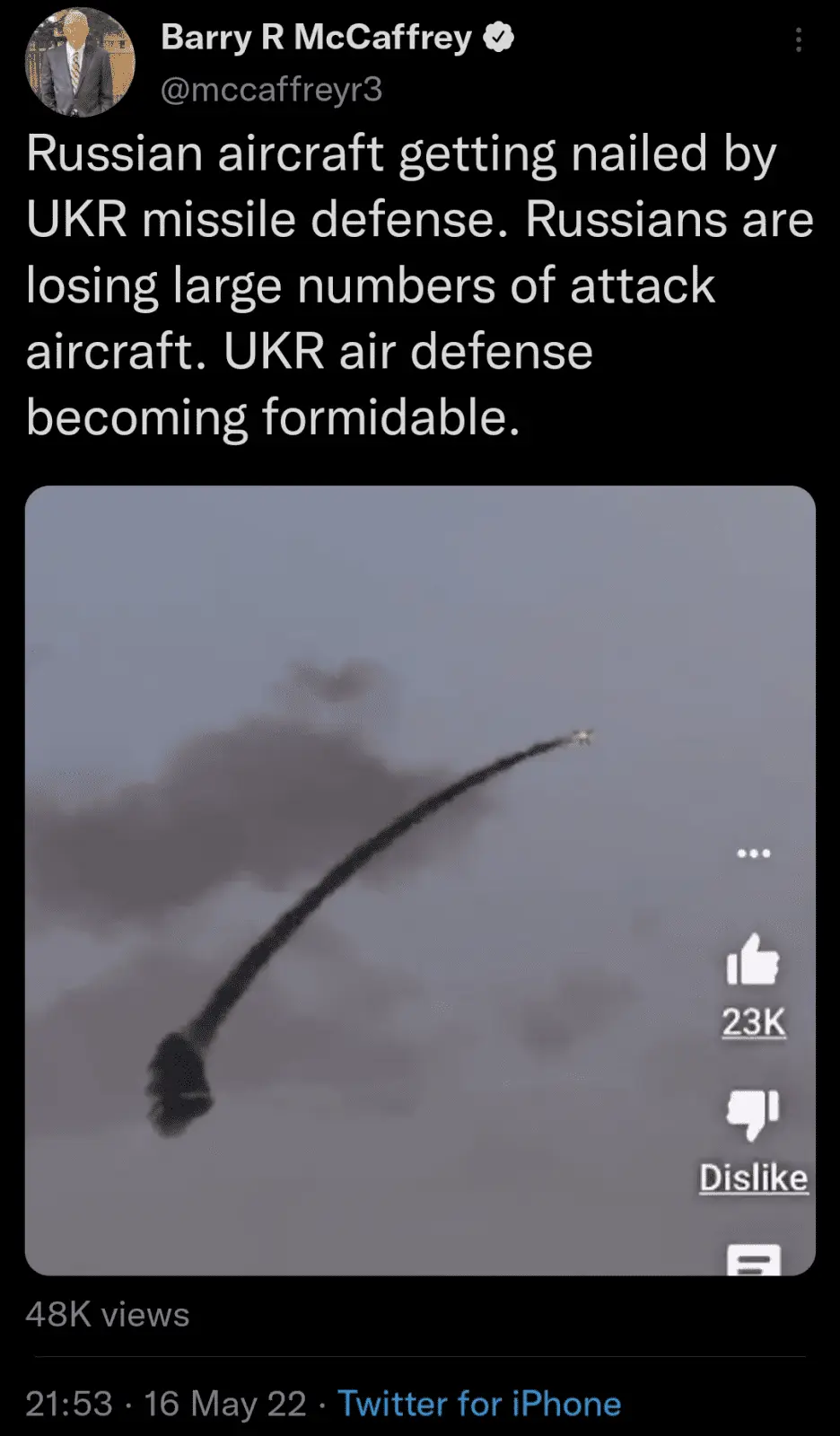Image resolution: width=840 pixels, height=1436 pixels.
Task: Click the word formidable in the tweet
Action: pos(390,417)
